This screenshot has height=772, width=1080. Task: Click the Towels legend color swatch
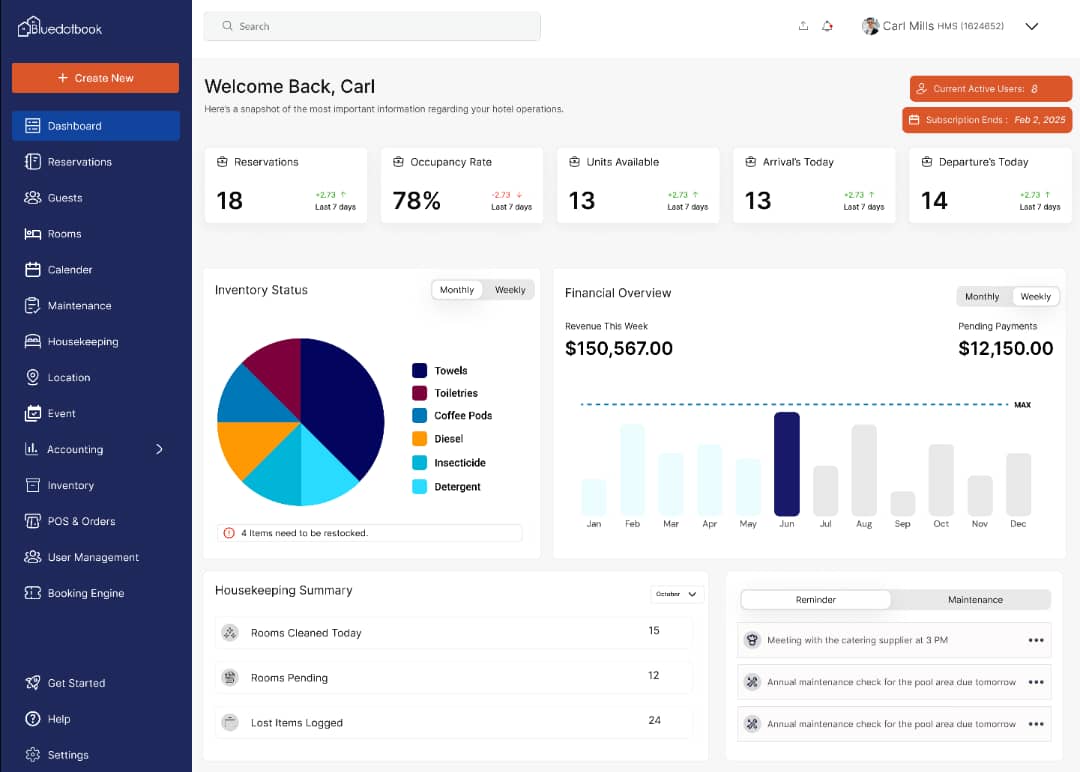(x=419, y=371)
